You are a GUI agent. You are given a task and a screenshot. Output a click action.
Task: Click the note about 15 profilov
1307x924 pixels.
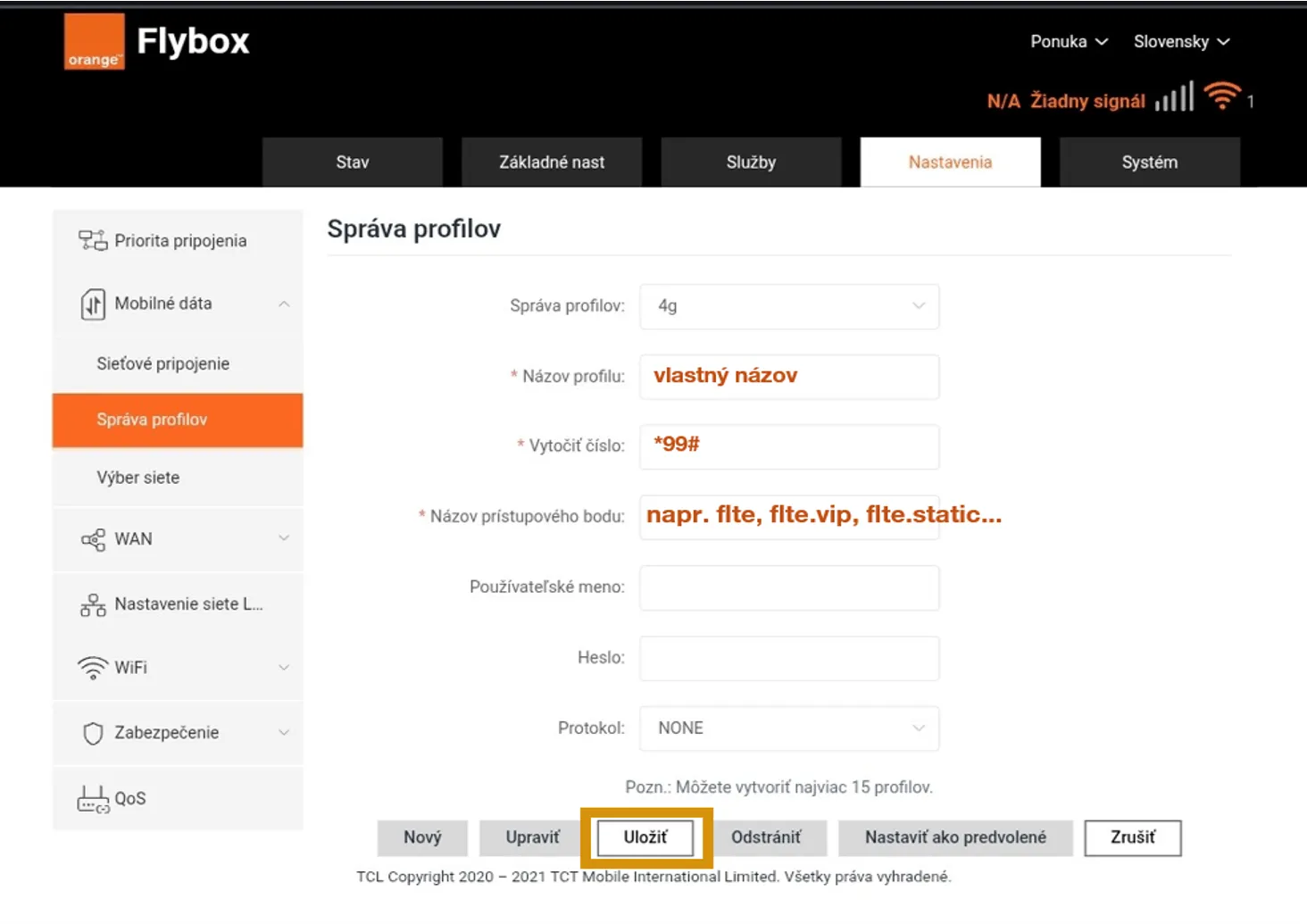[778, 787]
